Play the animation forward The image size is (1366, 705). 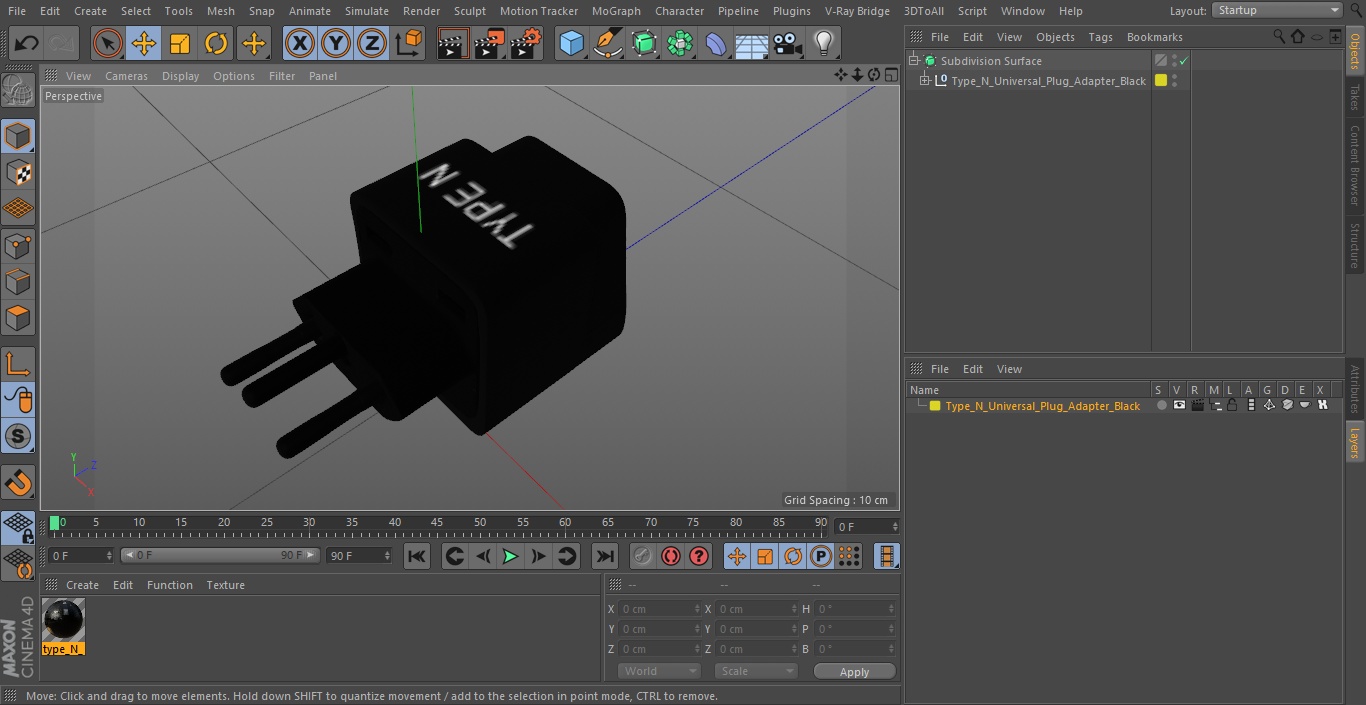point(510,556)
